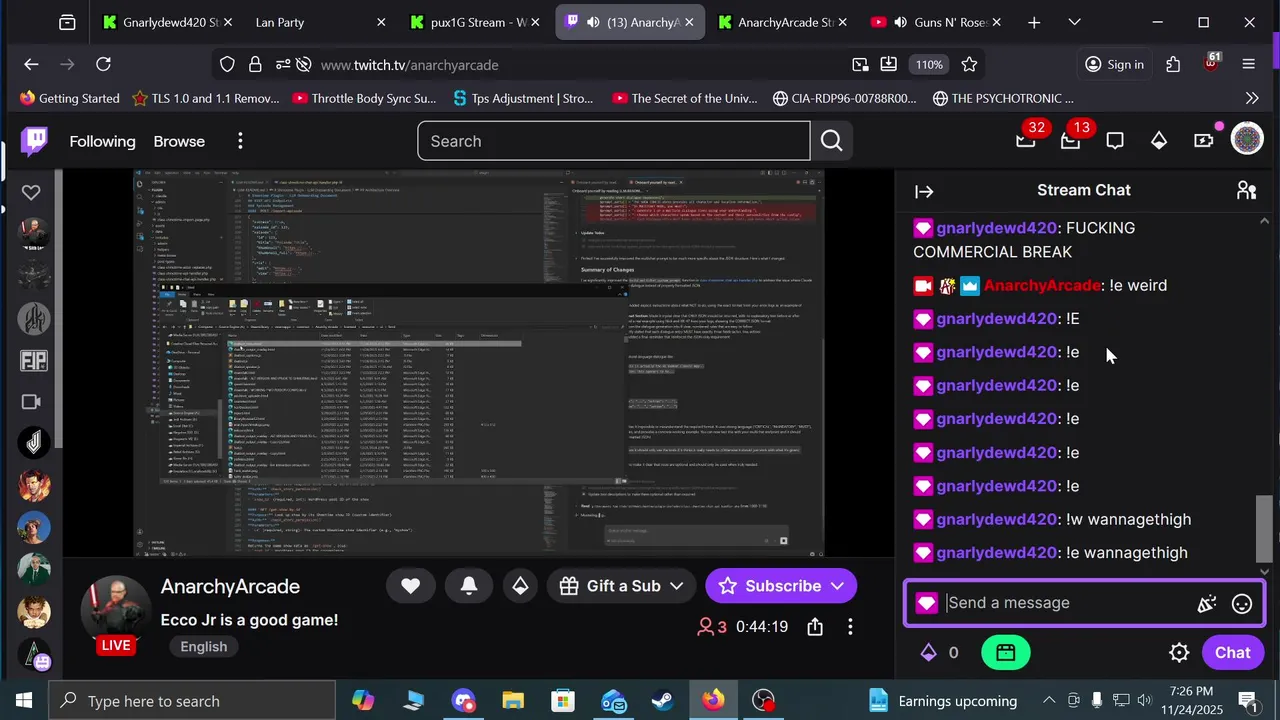The width and height of the screenshot is (1280, 720).
Task: Show more bookmarks overflow chevron
Action: [x=1252, y=98]
